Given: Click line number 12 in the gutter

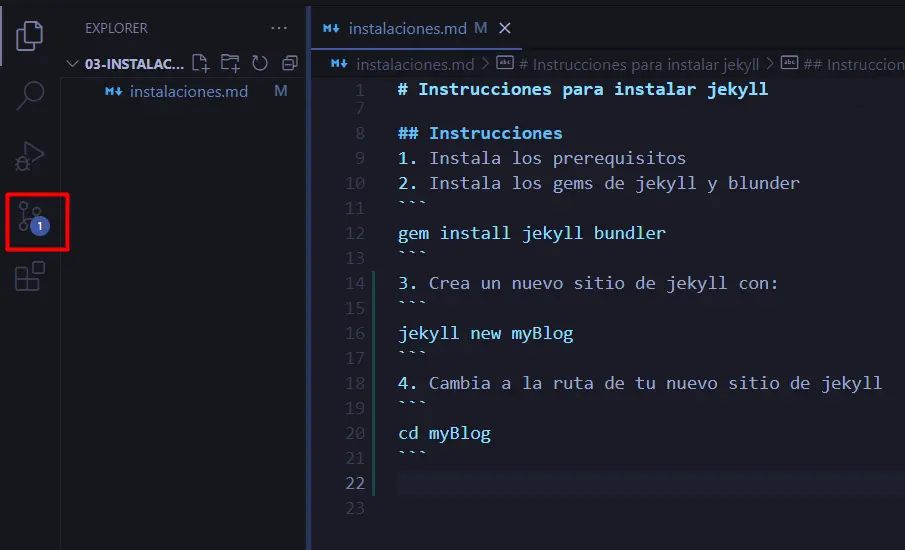Looking at the screenshot, I should click(354, 233).
